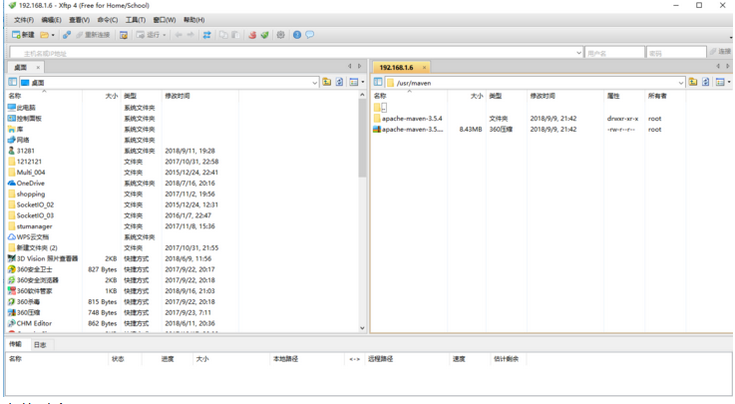Click the settings gear icon in toolbar
735x404 pixels.
point(281,35)
